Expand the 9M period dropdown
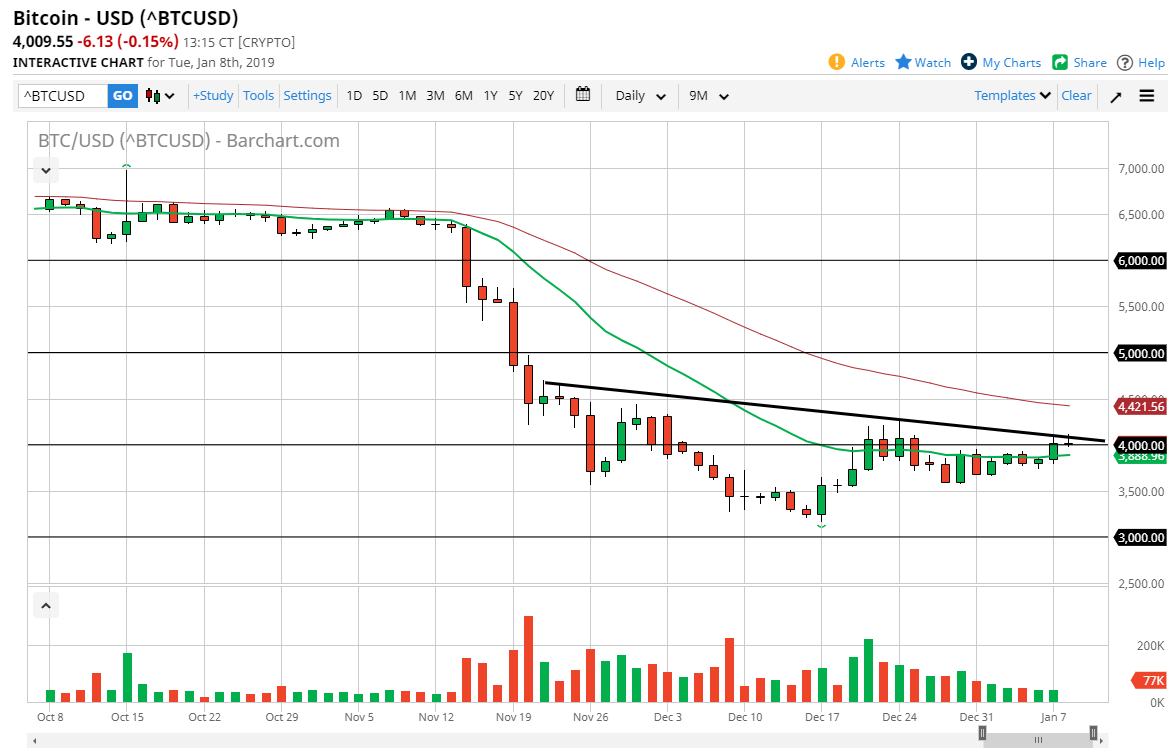The width and height of the screenshot is (1171, 752). 709,96
